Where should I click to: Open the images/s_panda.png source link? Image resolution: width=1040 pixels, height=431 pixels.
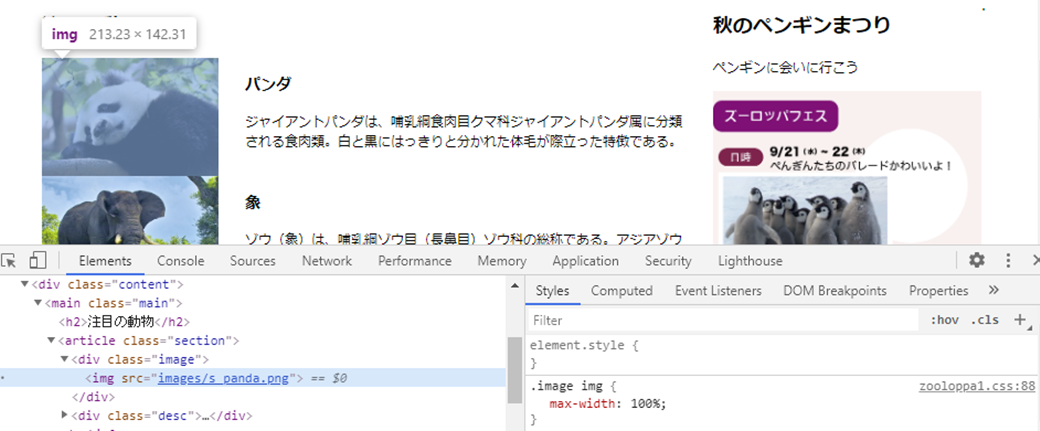click(x=224, y=379)
